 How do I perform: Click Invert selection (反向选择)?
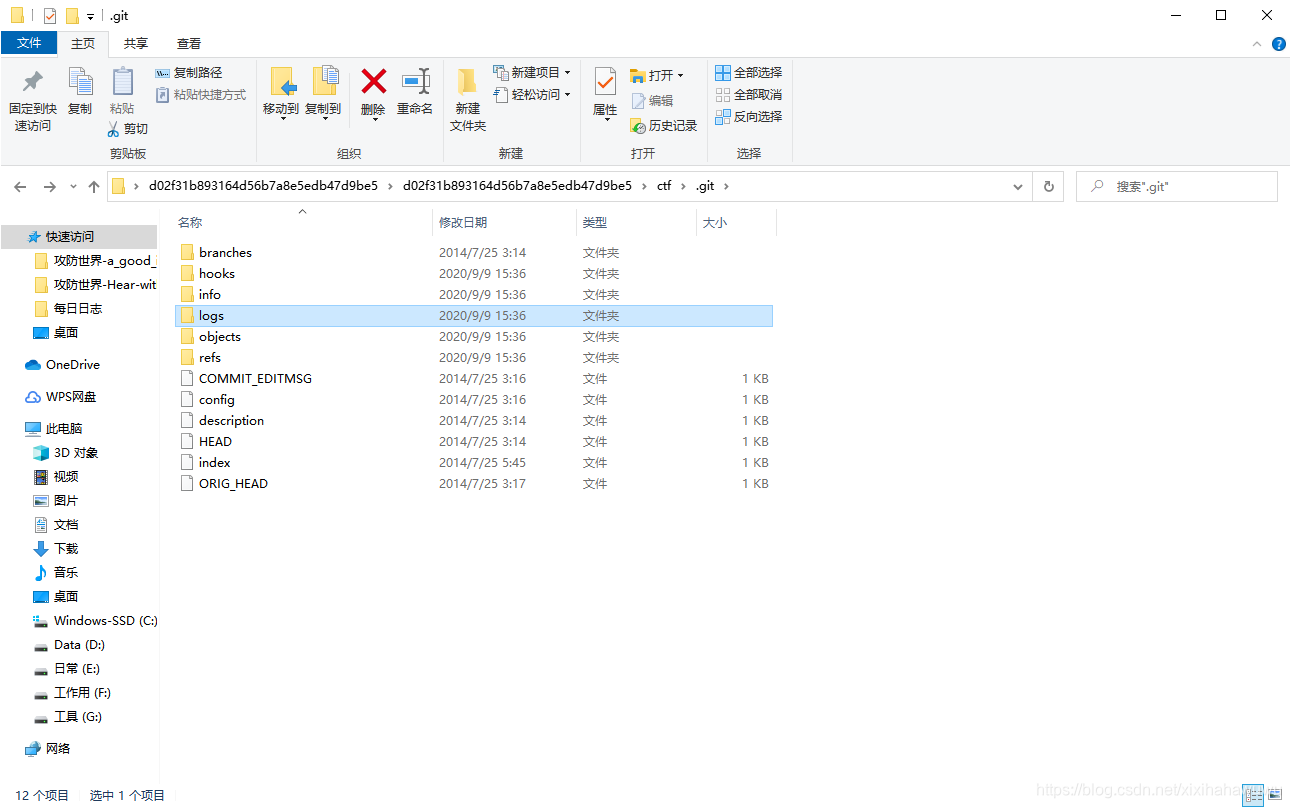749,117
